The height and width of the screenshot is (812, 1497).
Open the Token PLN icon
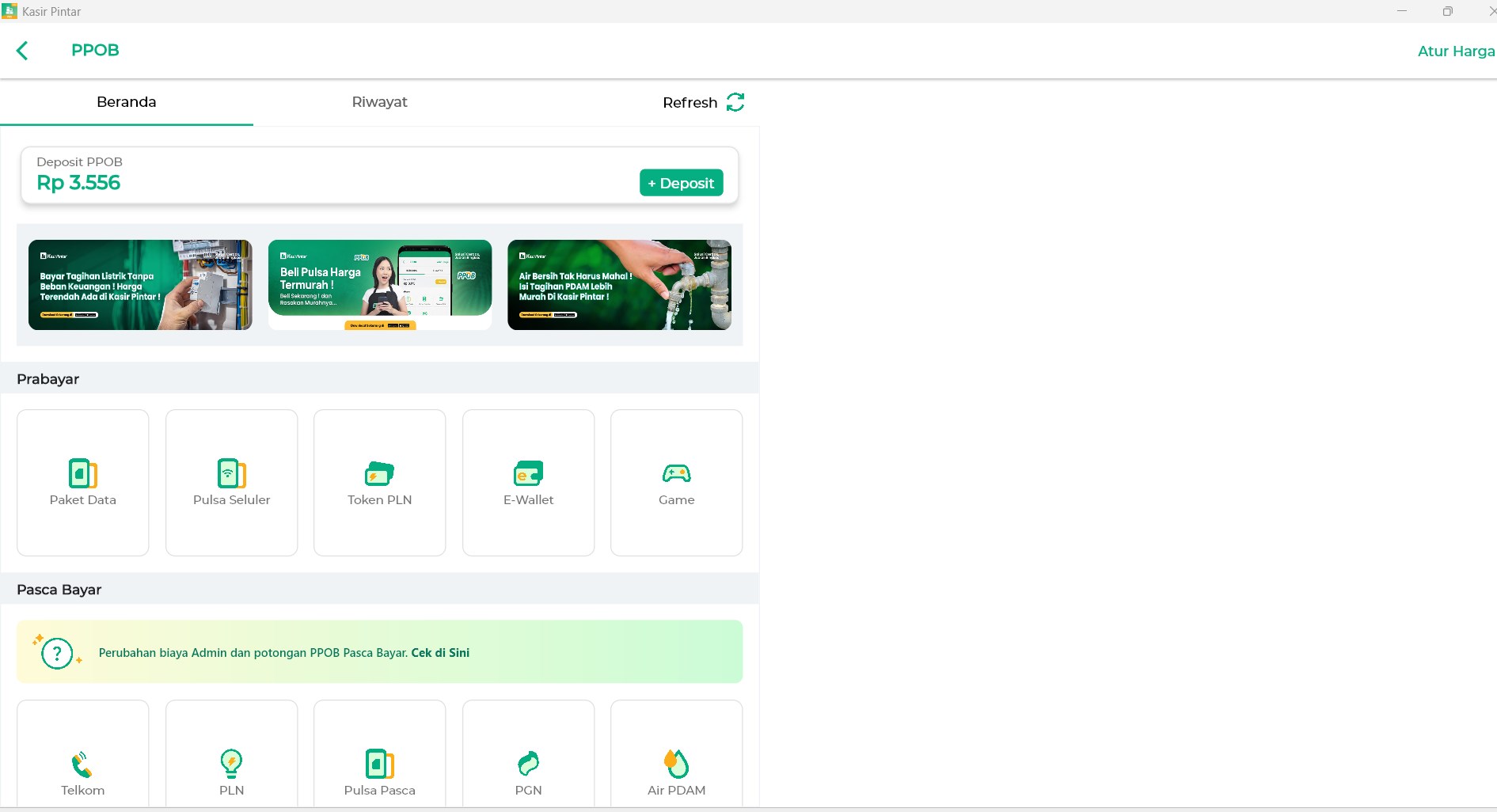click(x=380, y=473)
